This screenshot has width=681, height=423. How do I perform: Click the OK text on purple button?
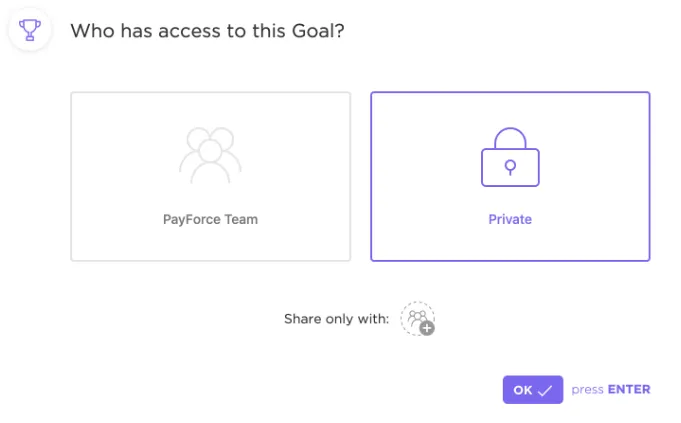coord(522,390)
